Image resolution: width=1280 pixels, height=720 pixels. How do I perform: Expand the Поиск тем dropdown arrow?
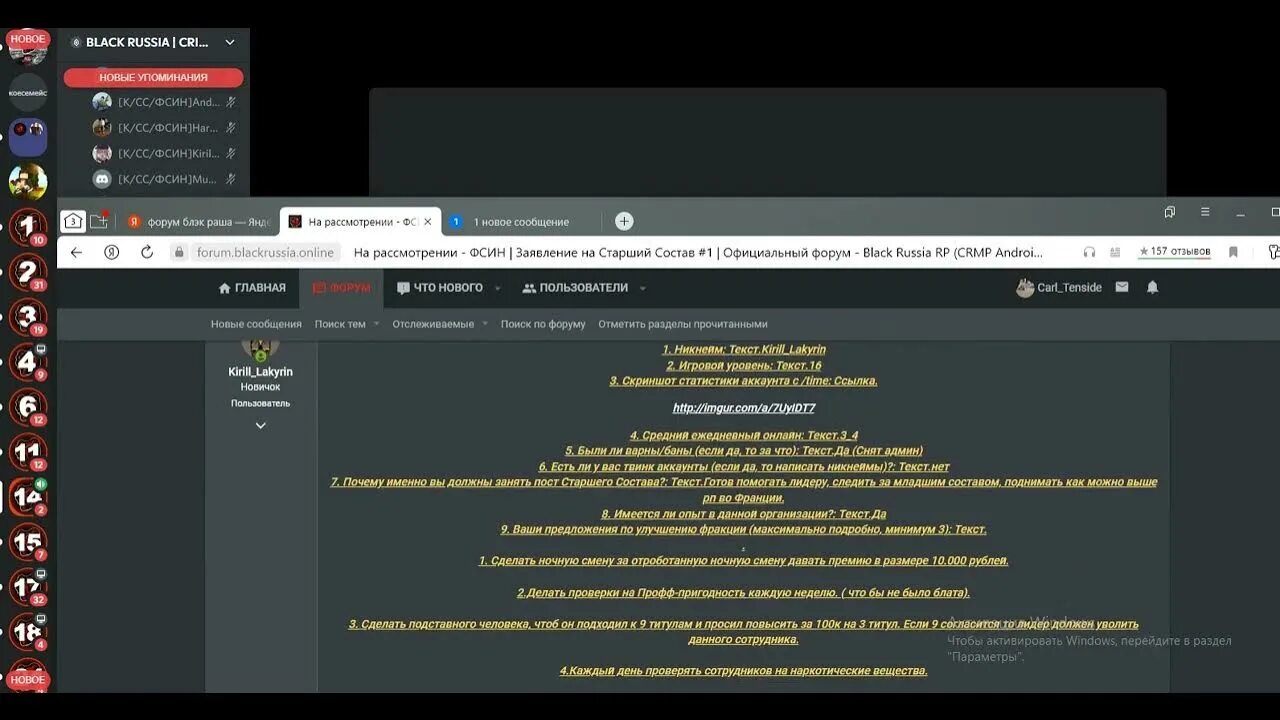(377, 323)
